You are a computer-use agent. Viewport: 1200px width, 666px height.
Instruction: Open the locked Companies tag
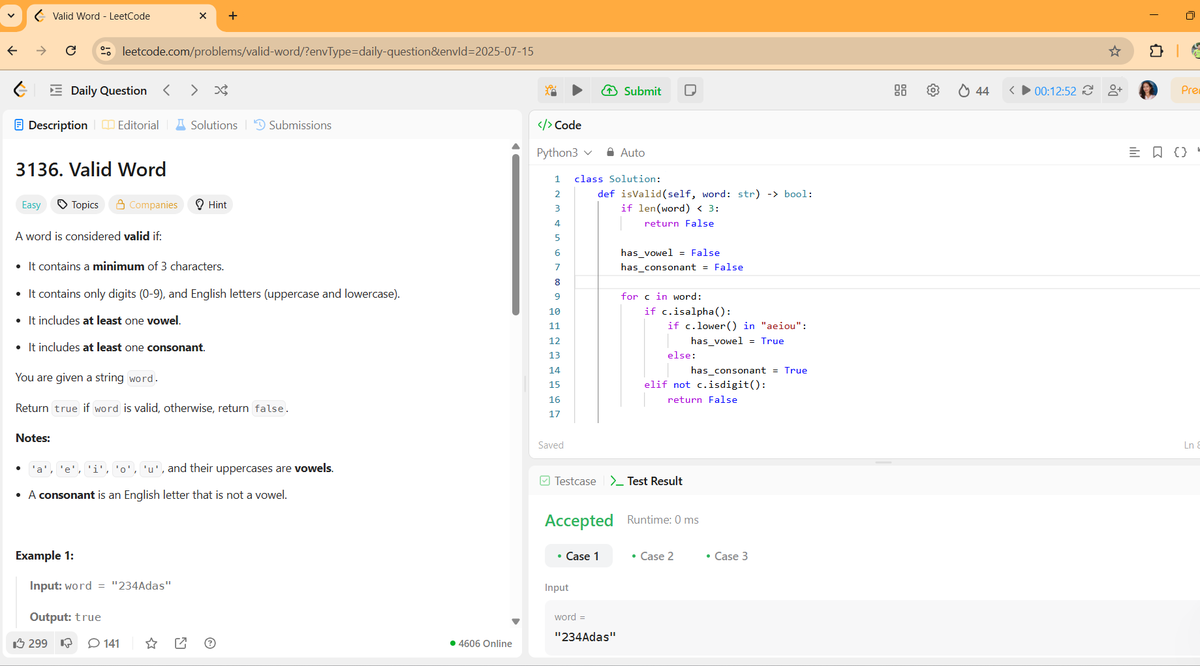point(146,204)
